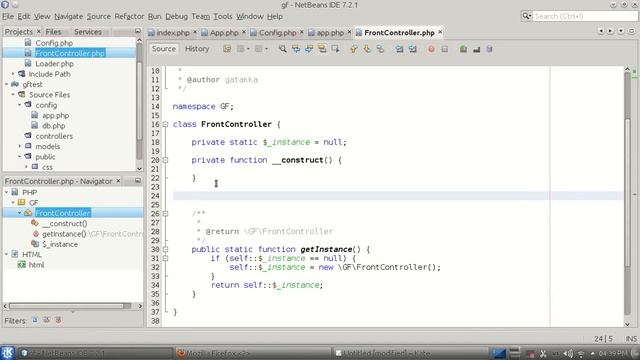Collapse PHP node in Navigator

pos(7,192)
